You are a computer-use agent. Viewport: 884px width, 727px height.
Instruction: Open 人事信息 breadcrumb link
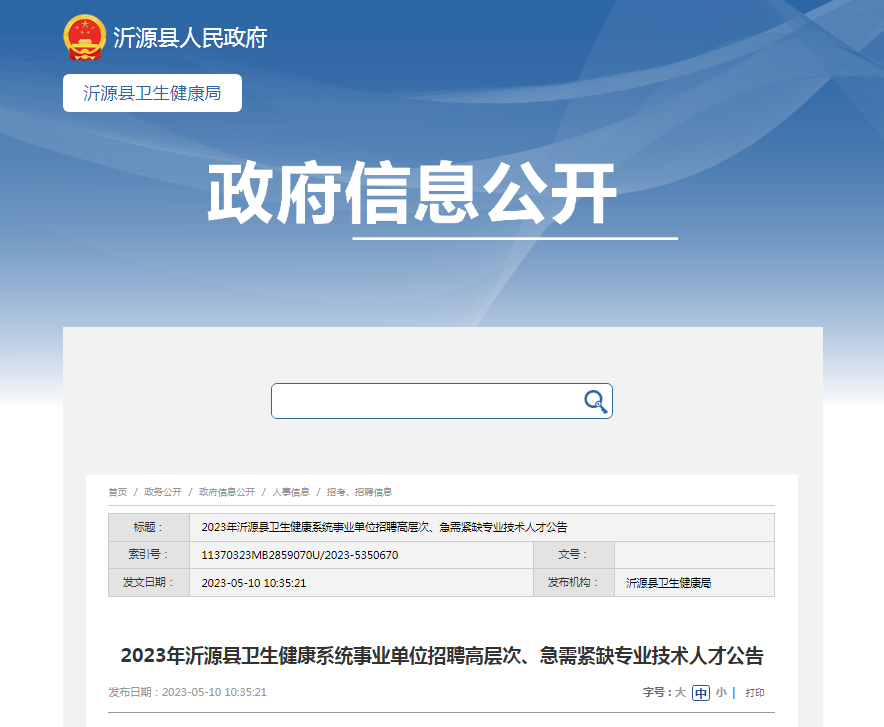point(291,492)
